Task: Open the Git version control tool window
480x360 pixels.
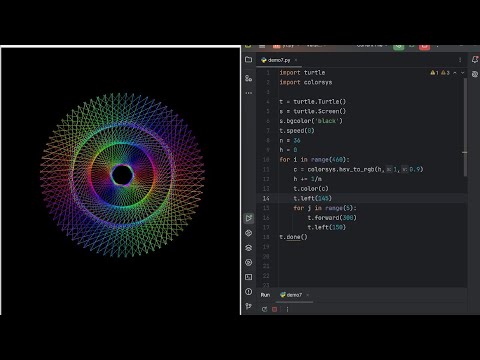Action: (249, 306)
